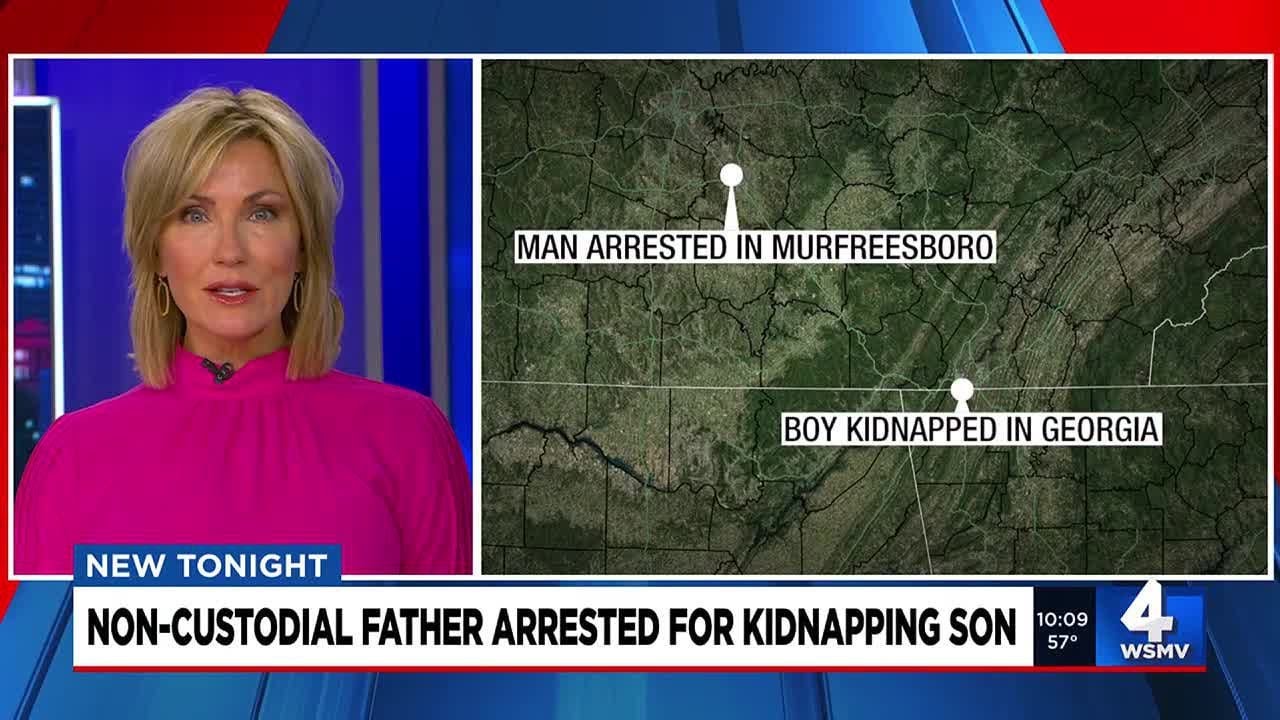
Task: Click the kidnapping headline text bar
Action: pyautogui.click(x=553, y=627)
